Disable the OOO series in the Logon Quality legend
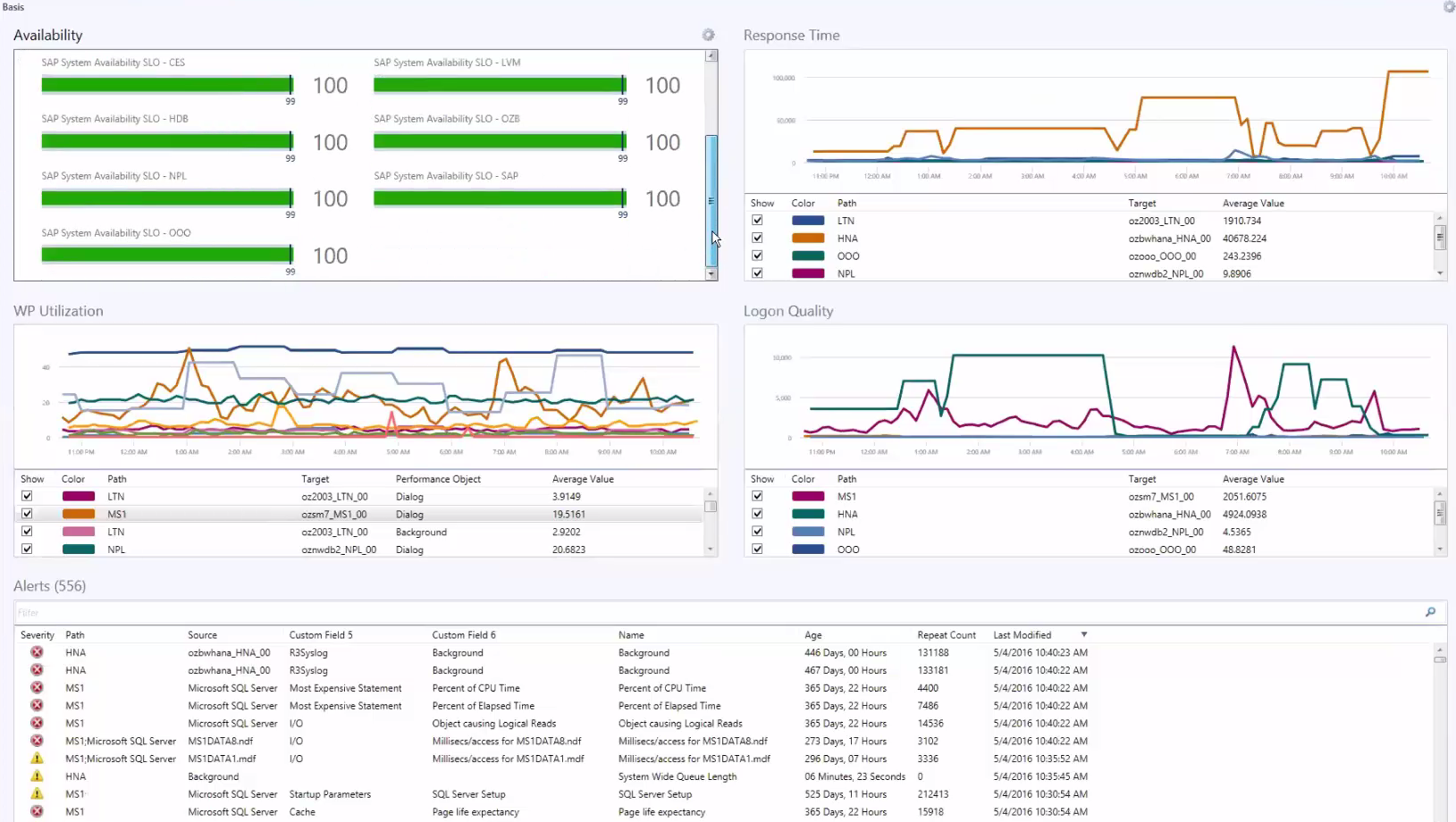1456x822 pixels. [757, 549]
